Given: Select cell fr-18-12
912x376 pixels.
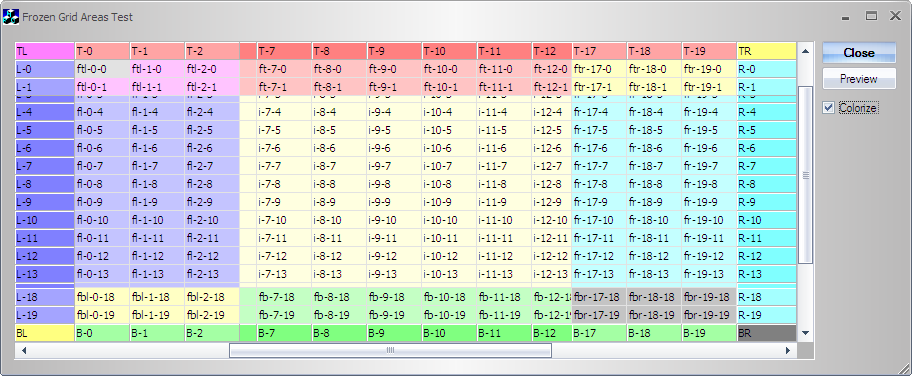Looking at the screenshot, I should coord(654,257).
